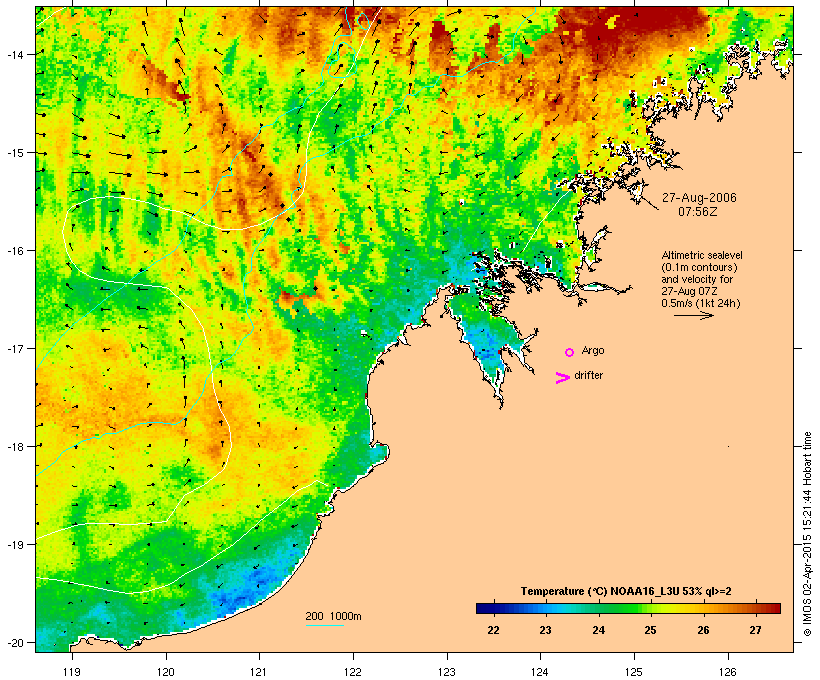Click the color bar tick label 23
Screen dimensions: 820x680
(x=545, y=630)
